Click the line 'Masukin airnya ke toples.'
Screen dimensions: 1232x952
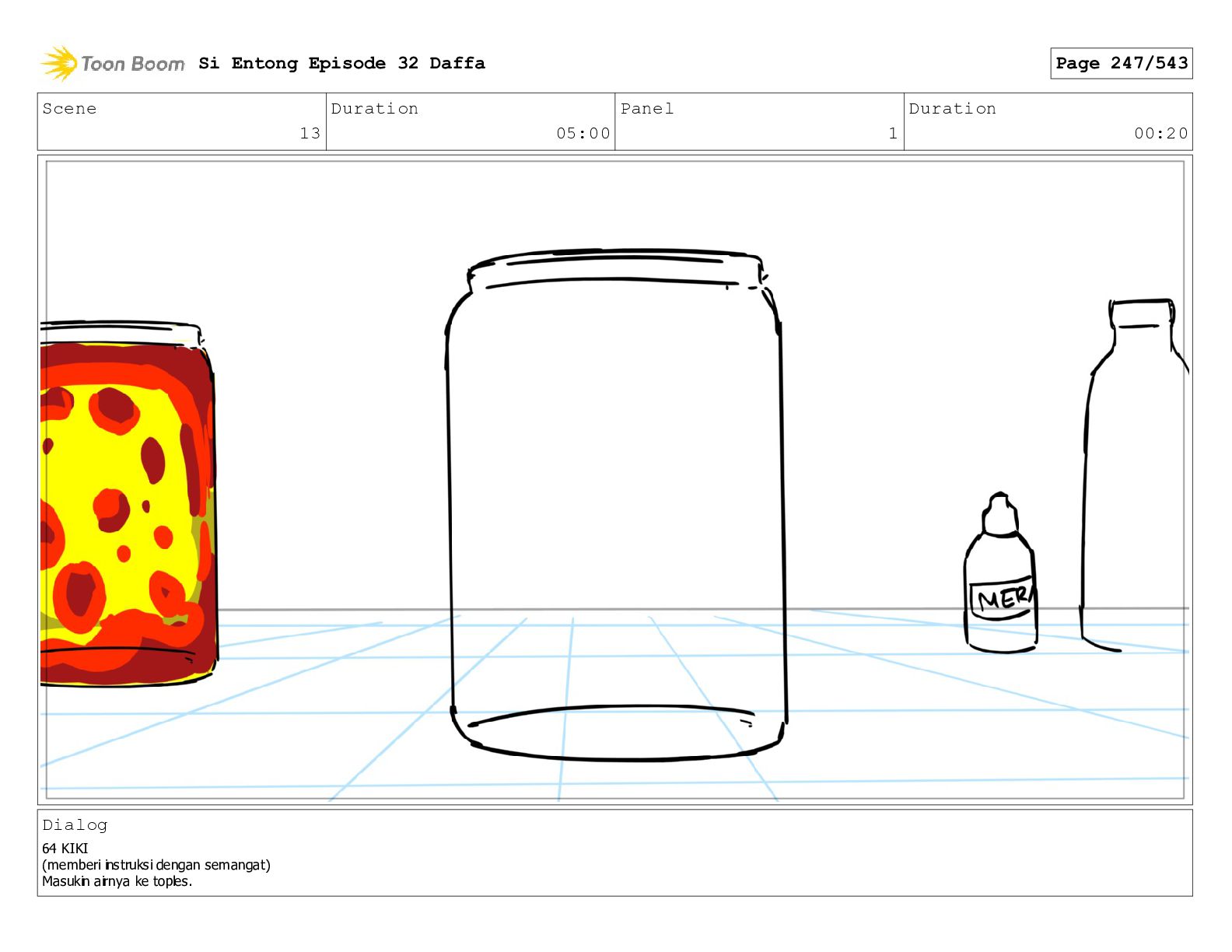pyautogui.click(x=117, y=881)
